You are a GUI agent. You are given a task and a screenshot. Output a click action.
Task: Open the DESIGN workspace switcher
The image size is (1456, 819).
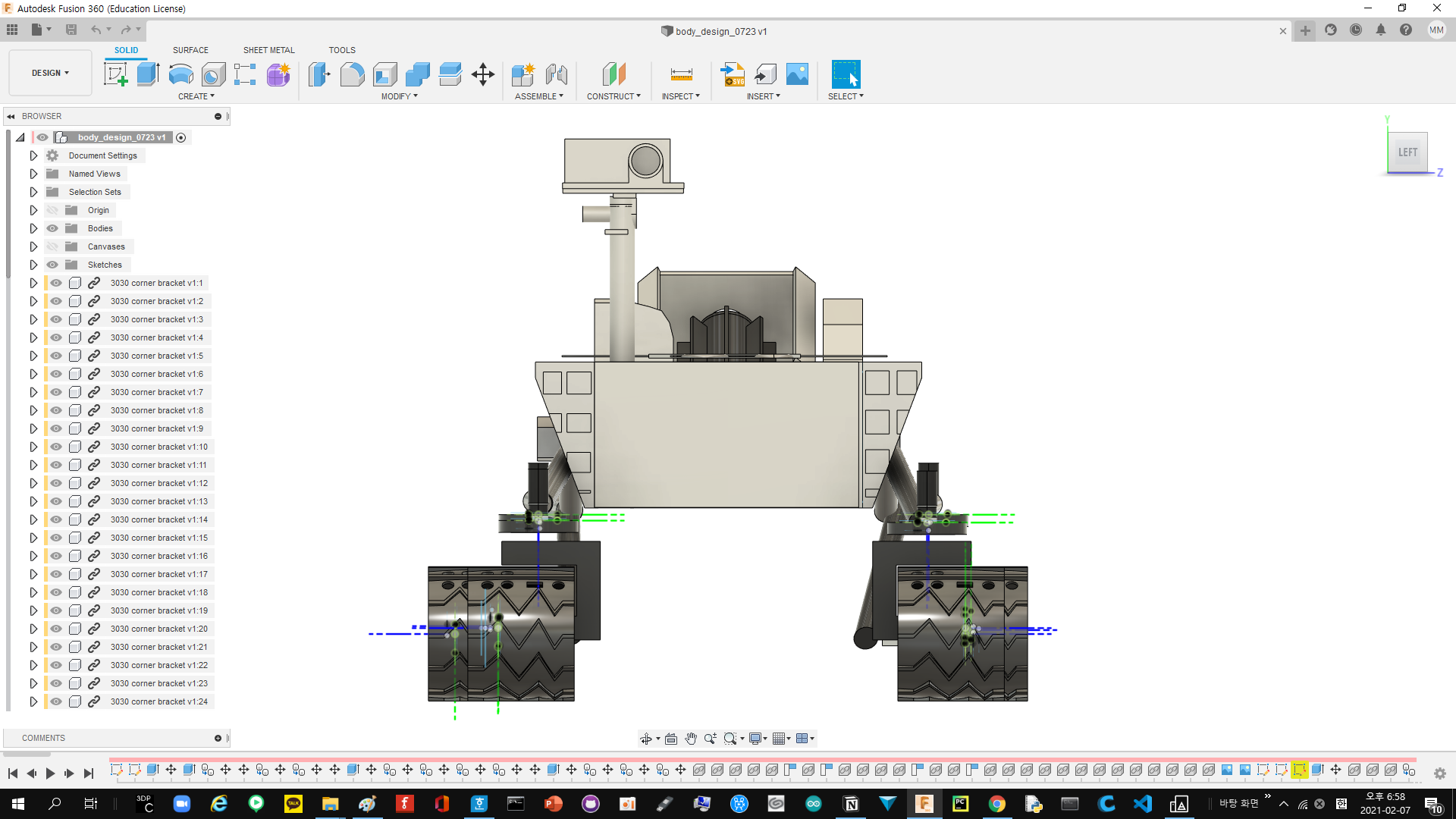49,72
